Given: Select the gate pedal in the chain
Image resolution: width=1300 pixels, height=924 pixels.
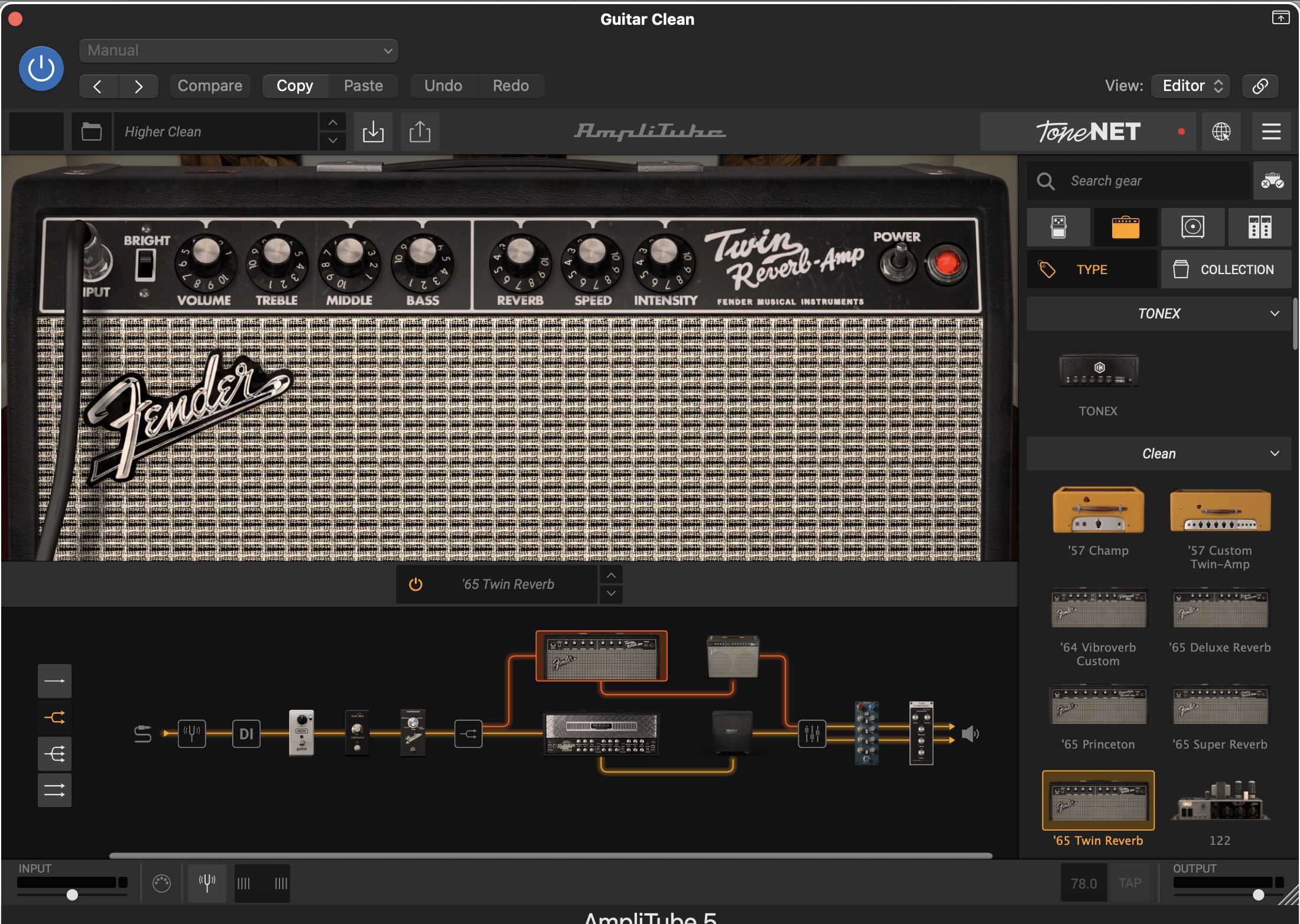Looking at the screenshot, I should click(301, 733).
